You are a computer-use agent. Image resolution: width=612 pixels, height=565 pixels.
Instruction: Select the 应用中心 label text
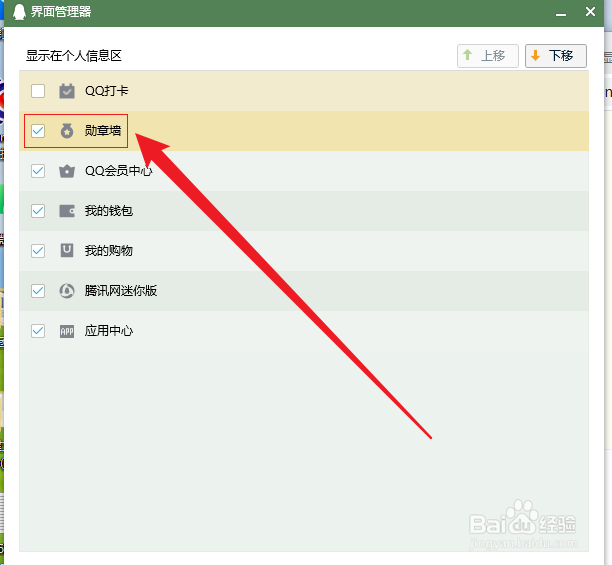pos(109,331)
